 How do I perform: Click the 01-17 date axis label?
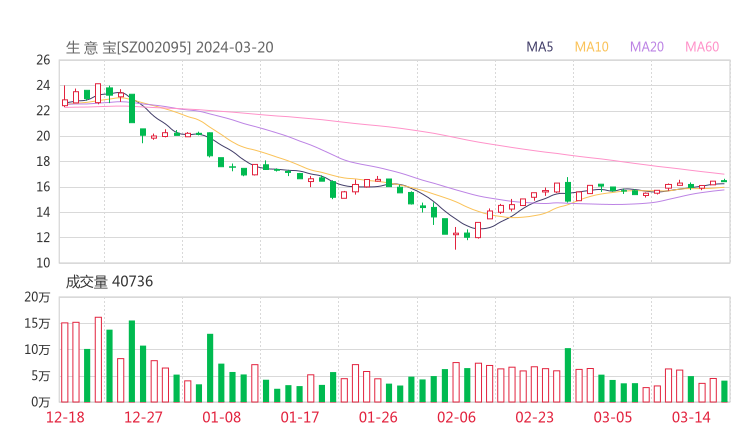[x=300, y=417]
